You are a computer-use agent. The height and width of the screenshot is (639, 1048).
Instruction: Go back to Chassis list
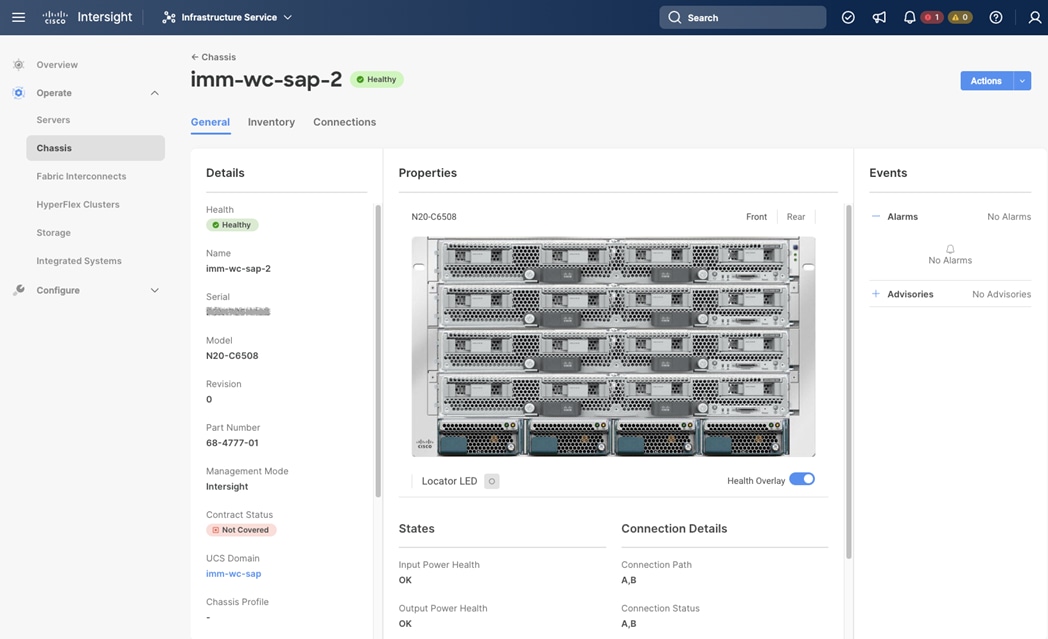coord(213,57)
